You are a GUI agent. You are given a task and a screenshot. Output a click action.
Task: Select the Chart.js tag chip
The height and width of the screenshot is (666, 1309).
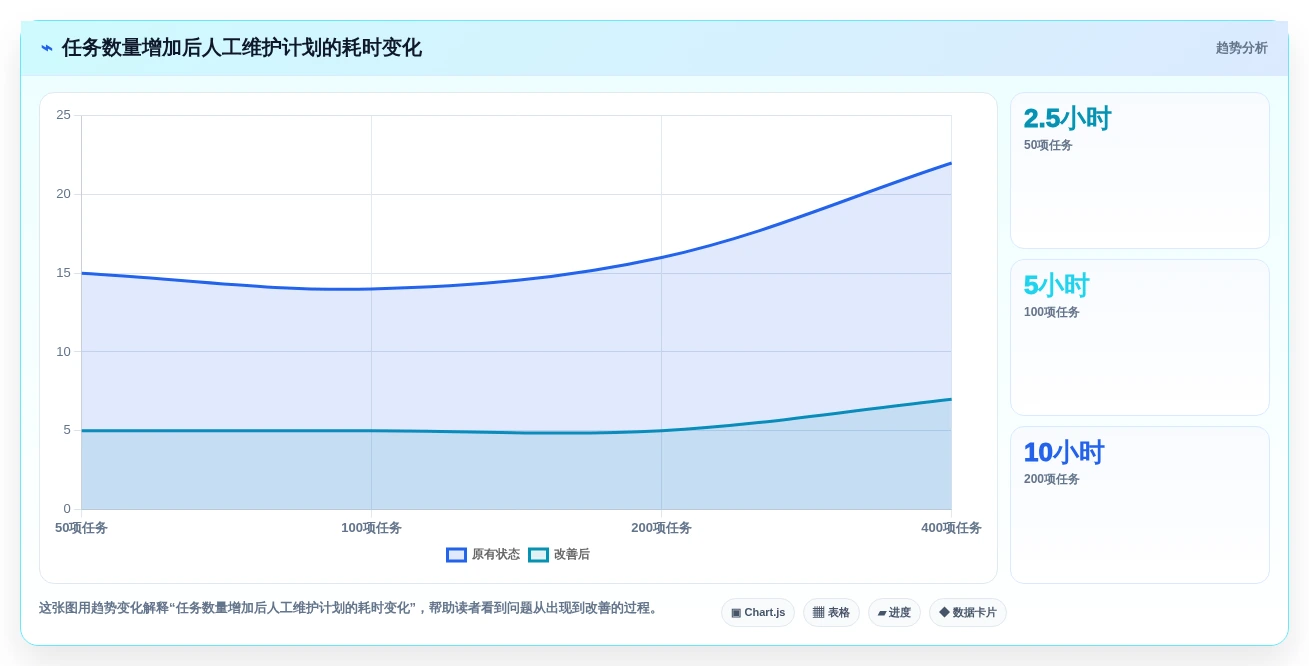point(758,613)
